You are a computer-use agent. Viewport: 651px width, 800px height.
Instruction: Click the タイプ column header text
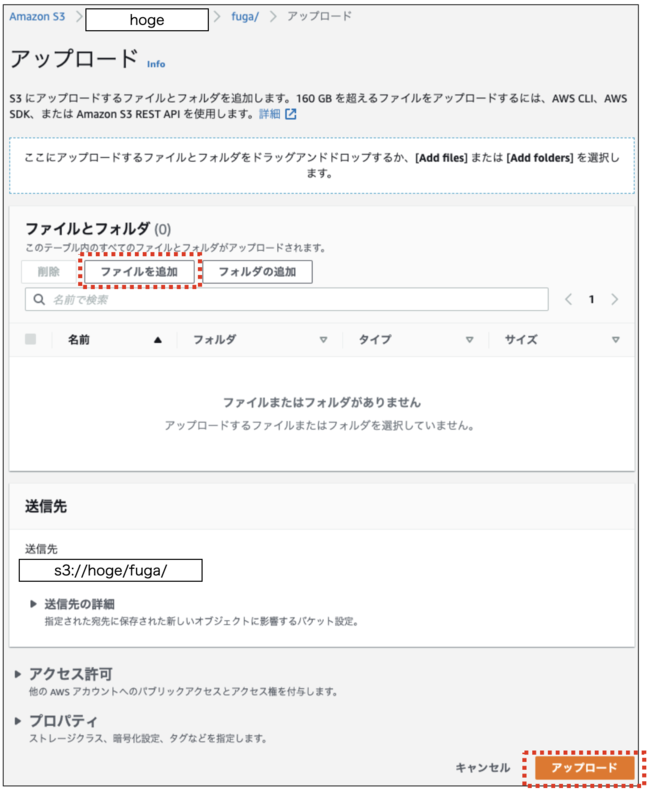pyautogui.click(x=375, y=340)
